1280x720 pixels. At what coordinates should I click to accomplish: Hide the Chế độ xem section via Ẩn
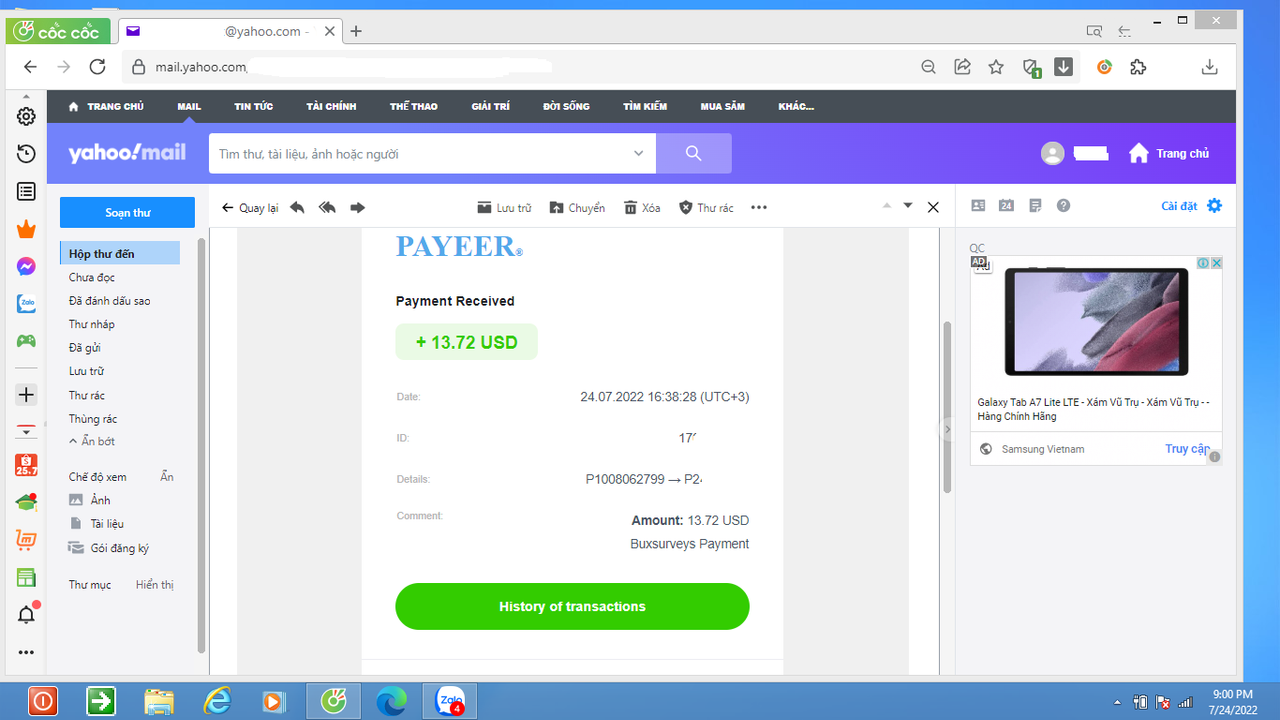(167, 477)
